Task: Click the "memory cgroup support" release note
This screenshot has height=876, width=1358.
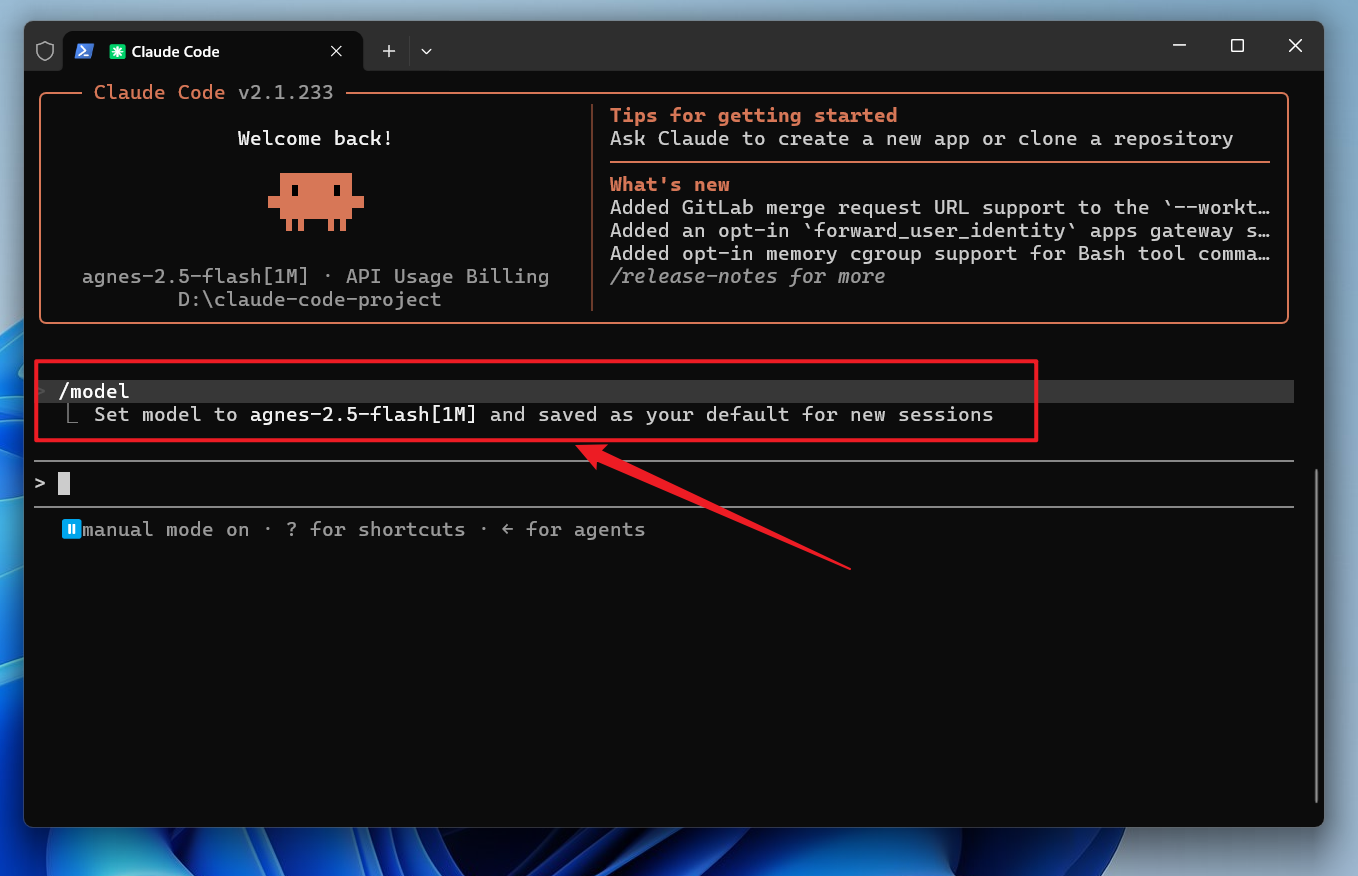Action: click(941, 253)
